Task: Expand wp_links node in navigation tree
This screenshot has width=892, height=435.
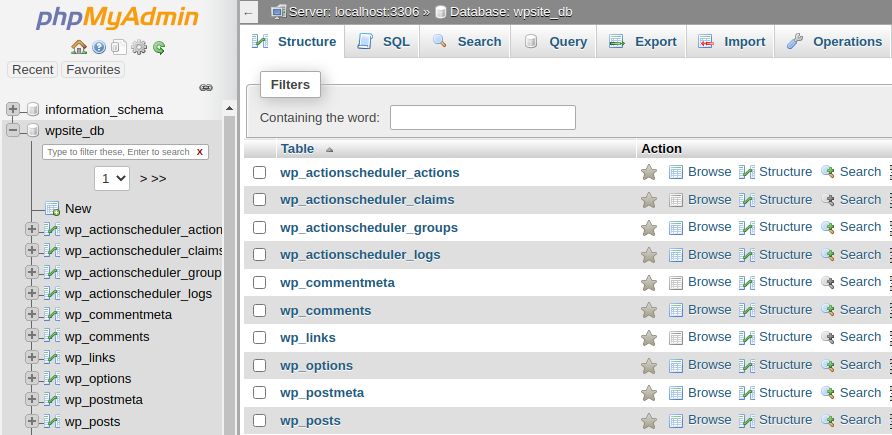Action: tap(32, 358)
